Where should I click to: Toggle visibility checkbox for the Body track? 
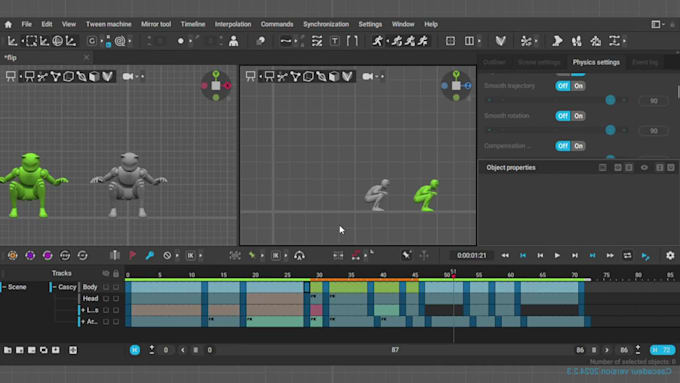(x=106, y=287)
